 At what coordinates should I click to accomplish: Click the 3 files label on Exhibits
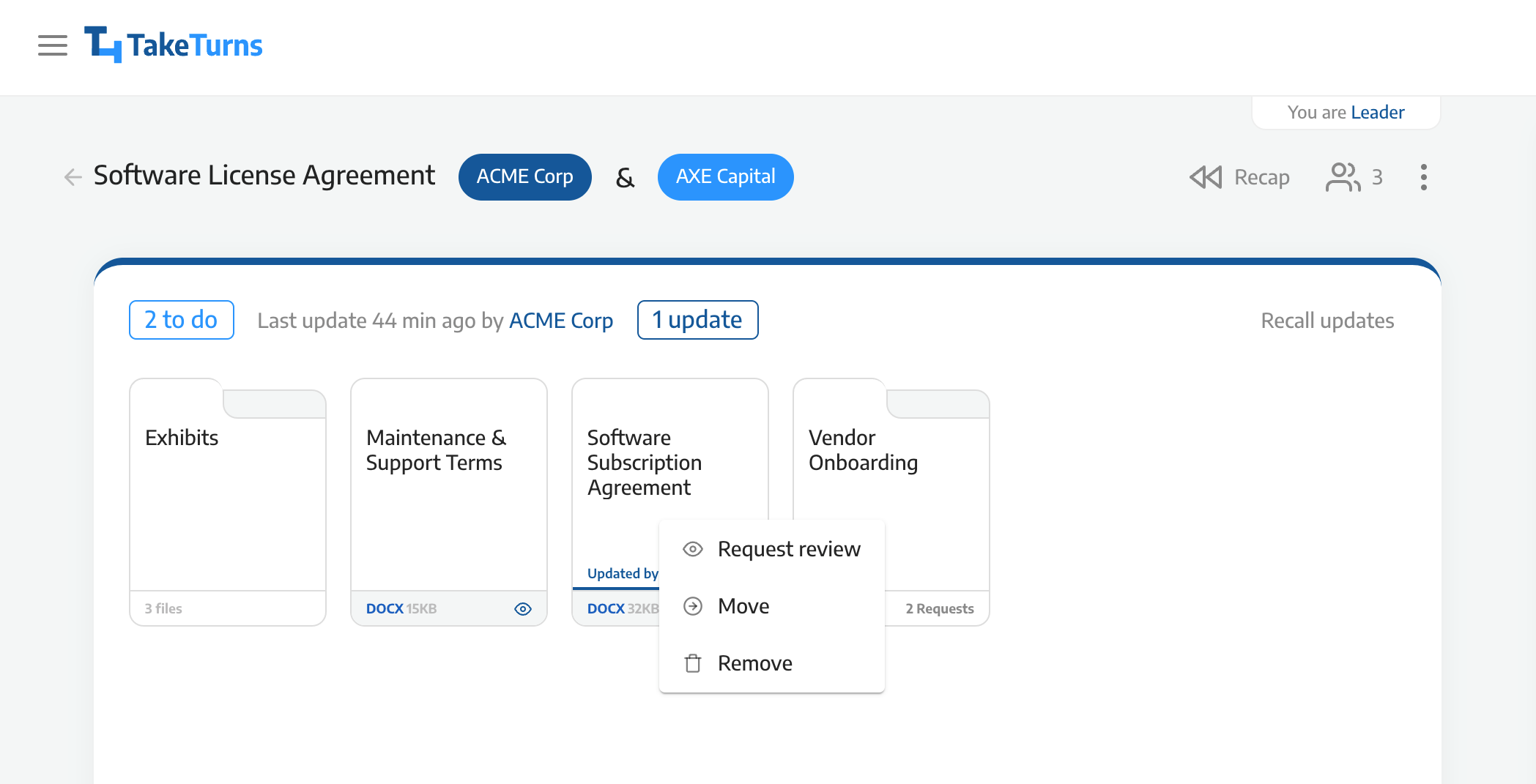coord(163,609)
